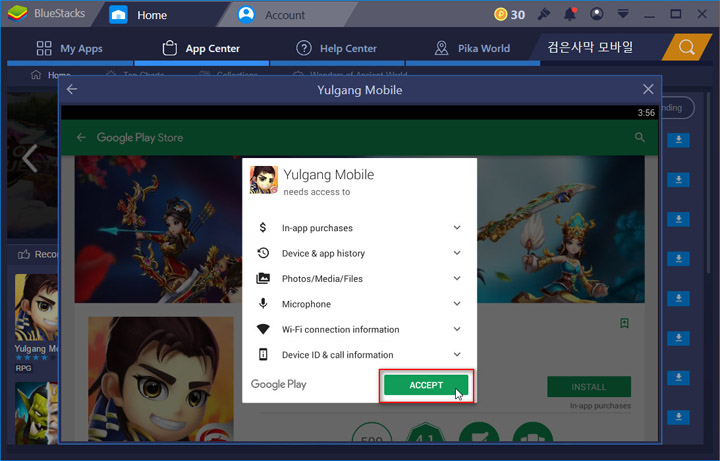Open the Help Center
The width and height of the screenshot is (720, 461).
coord(336,48)
